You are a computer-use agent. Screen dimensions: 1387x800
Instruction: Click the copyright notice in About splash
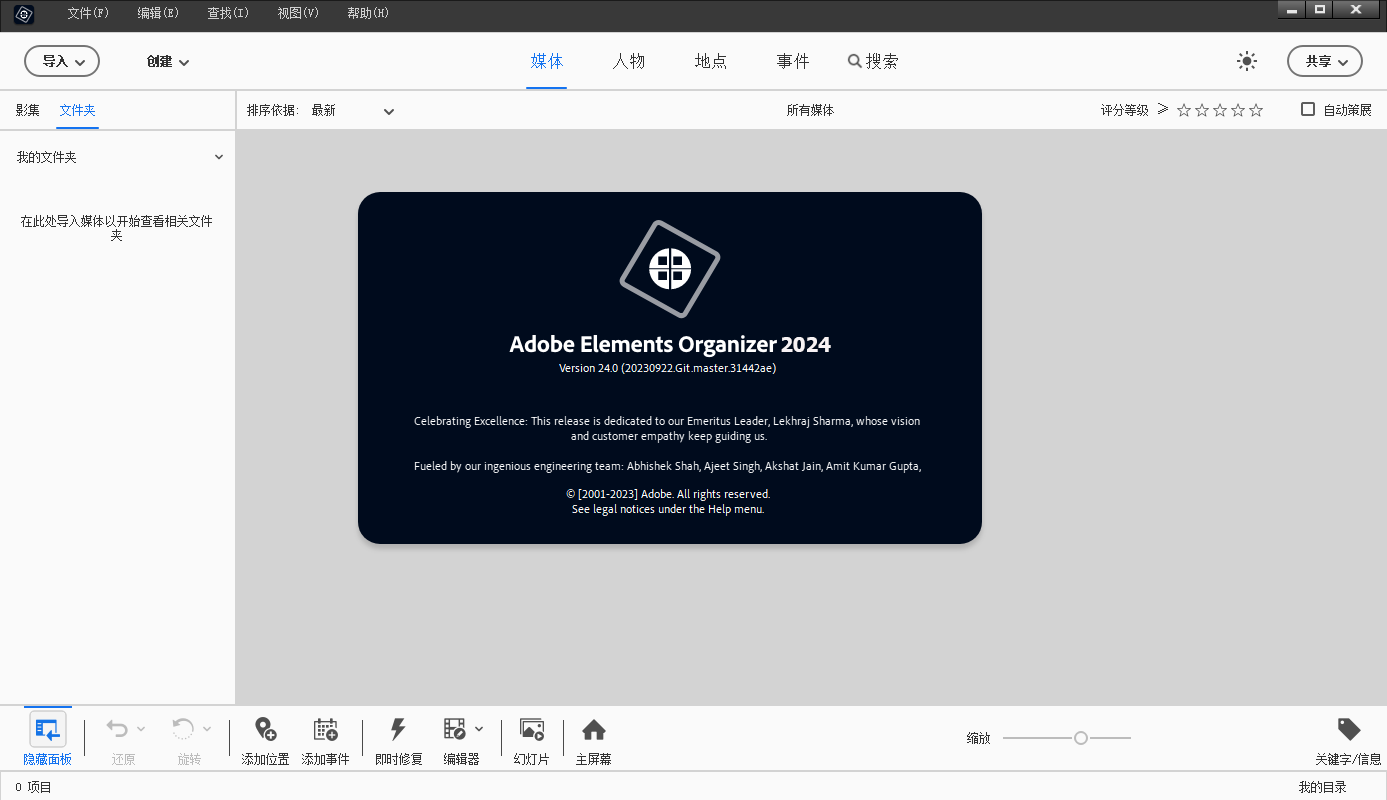coord(668,494)
